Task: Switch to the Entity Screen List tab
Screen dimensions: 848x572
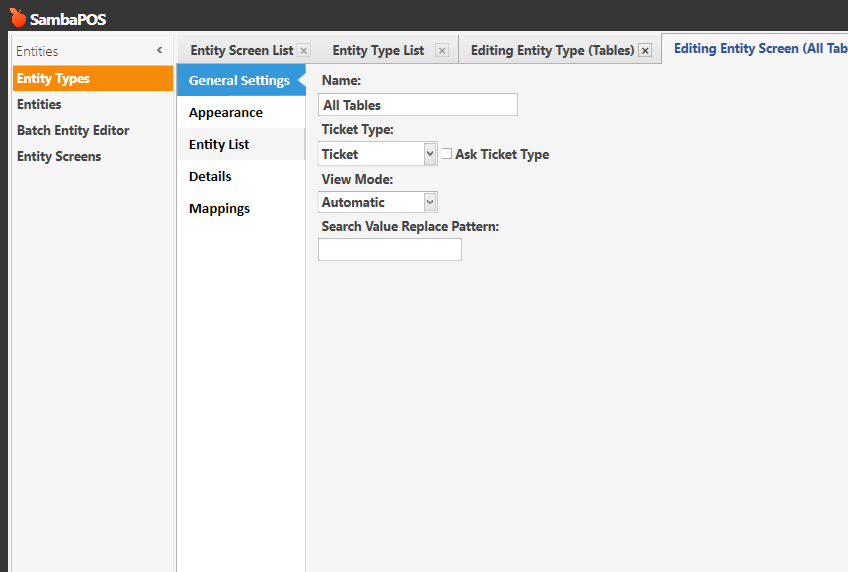Action: (x=241, y=51)
